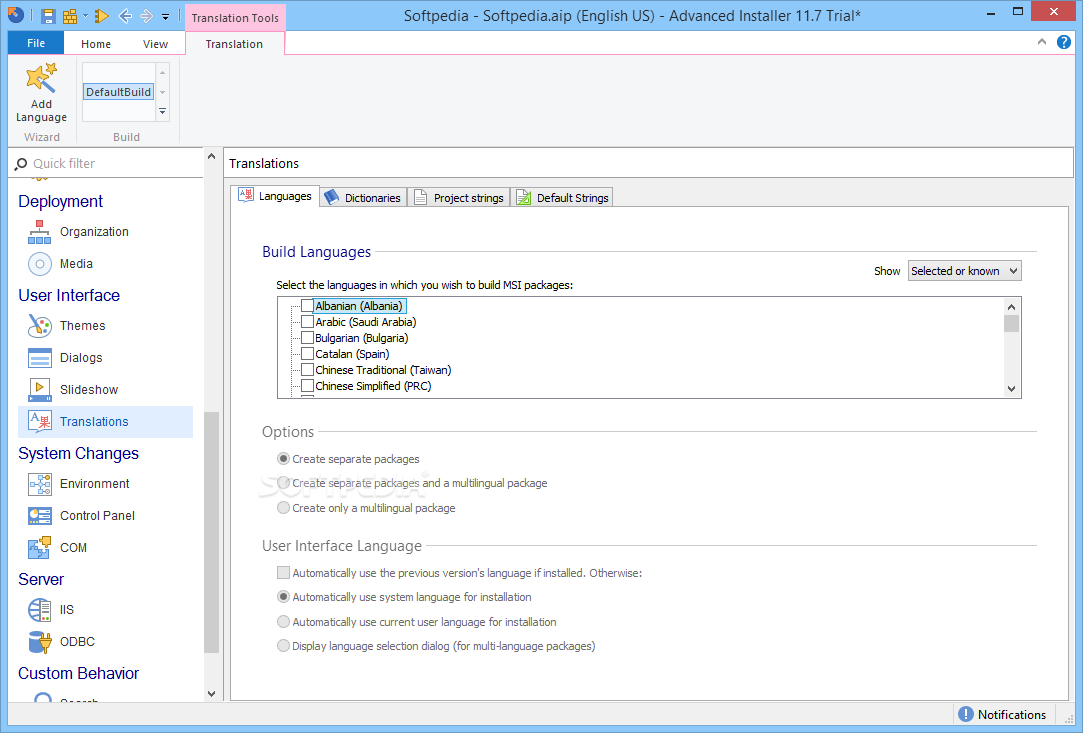Screen dimensions: 1083x733
Task: Open help with the question mark icon
Action: (x=1064, y=42)
